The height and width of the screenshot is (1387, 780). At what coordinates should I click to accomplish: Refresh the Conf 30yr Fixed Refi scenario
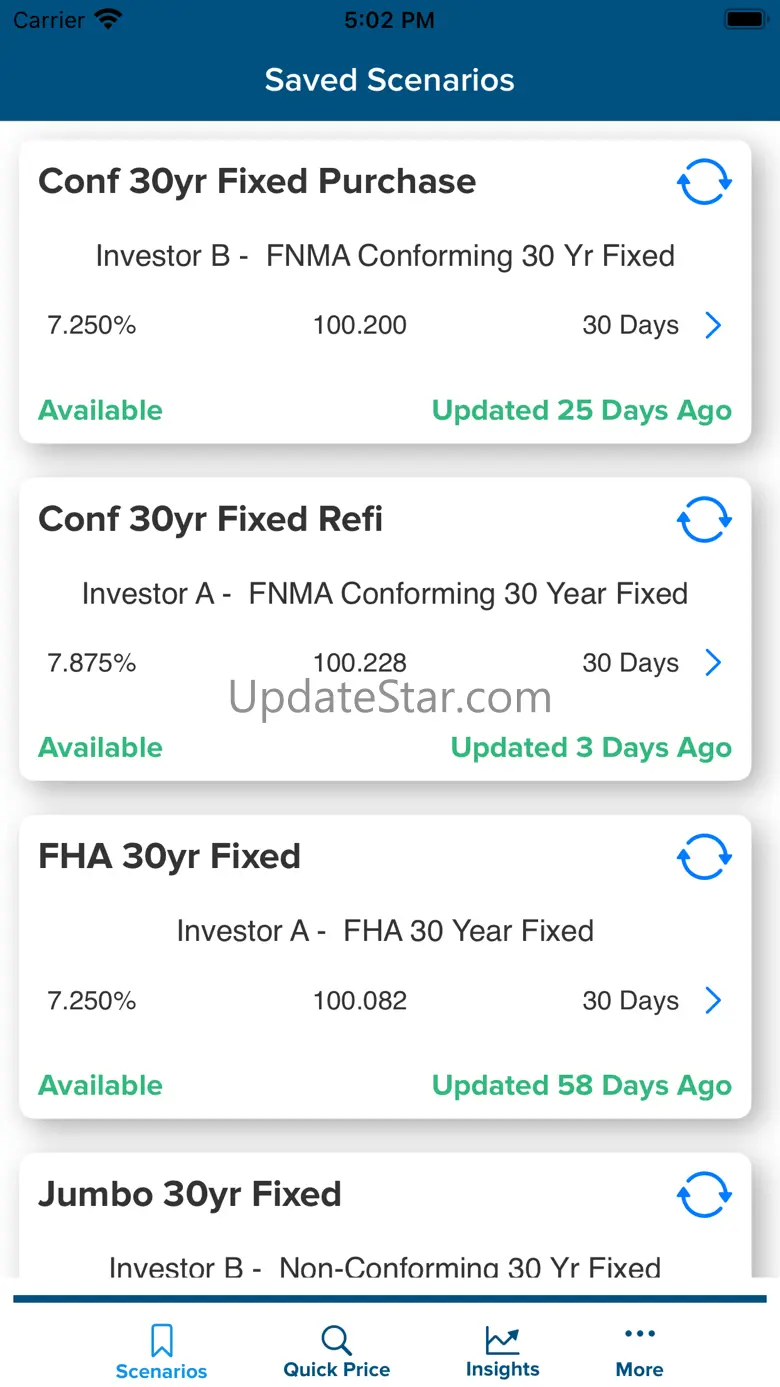click(704, 520)
